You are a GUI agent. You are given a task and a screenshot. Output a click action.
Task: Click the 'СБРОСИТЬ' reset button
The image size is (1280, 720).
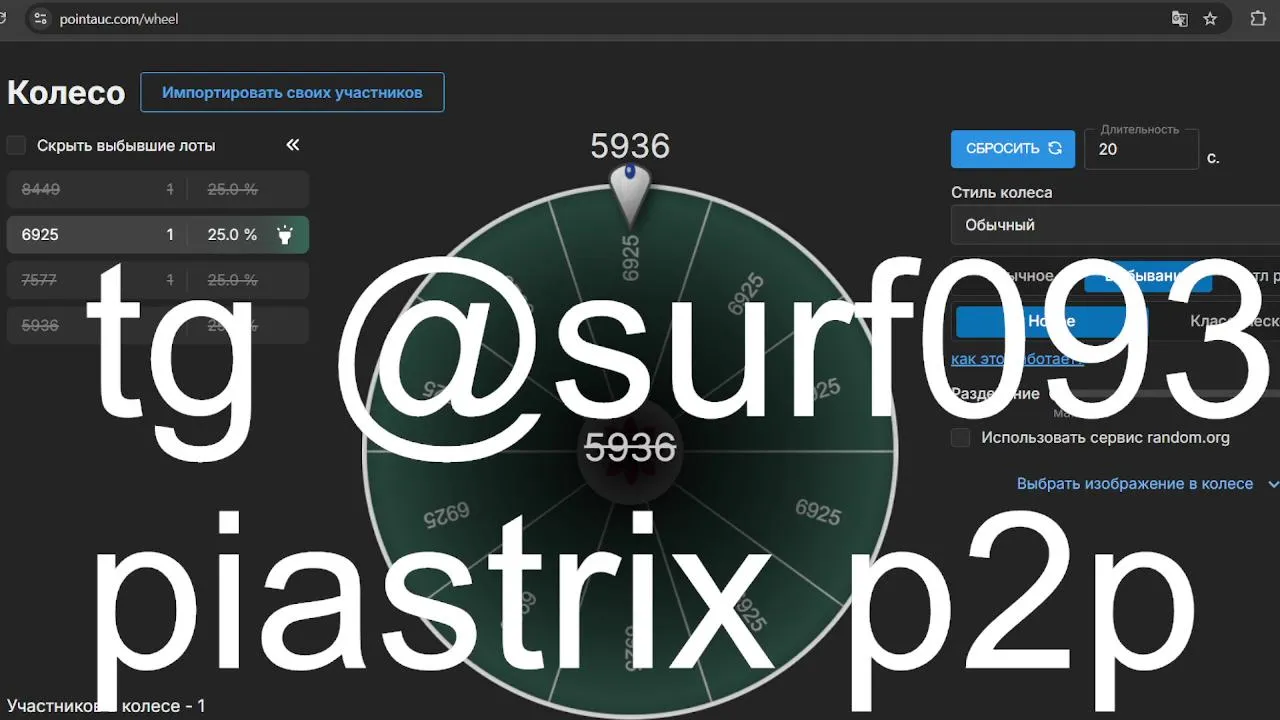click(1013, 148)
